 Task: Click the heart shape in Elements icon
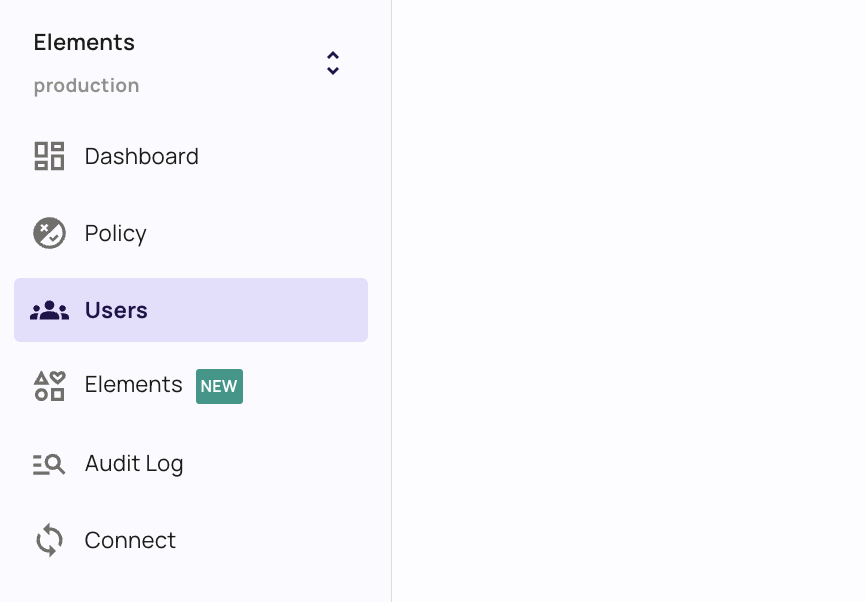56,378
